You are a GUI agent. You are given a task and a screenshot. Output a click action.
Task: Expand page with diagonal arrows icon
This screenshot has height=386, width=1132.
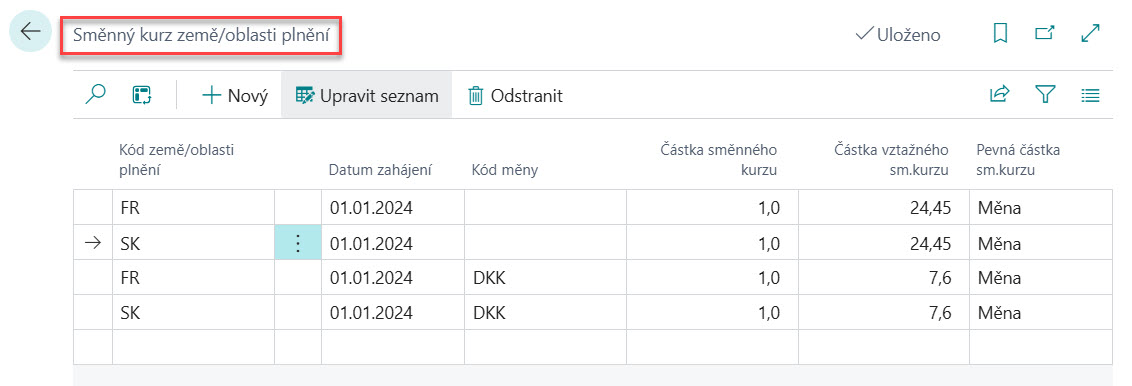coord(1090,33)
